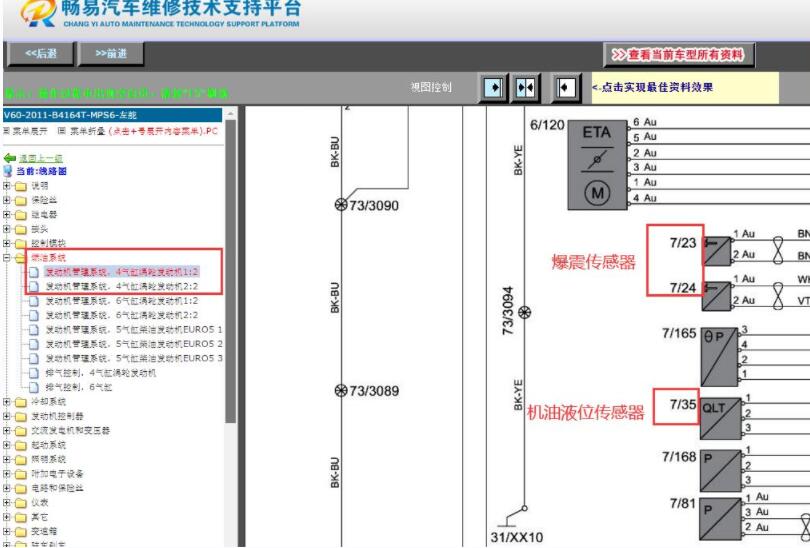Expand the 发动机控制器 folder
The height and width of the screenshot is (548, 810).
click(6, 416)
